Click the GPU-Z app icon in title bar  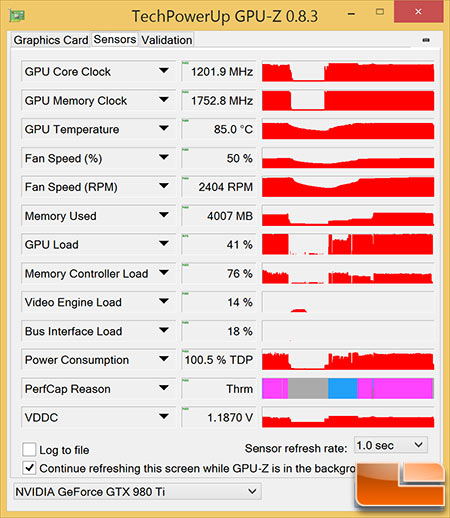pos(16,15)
